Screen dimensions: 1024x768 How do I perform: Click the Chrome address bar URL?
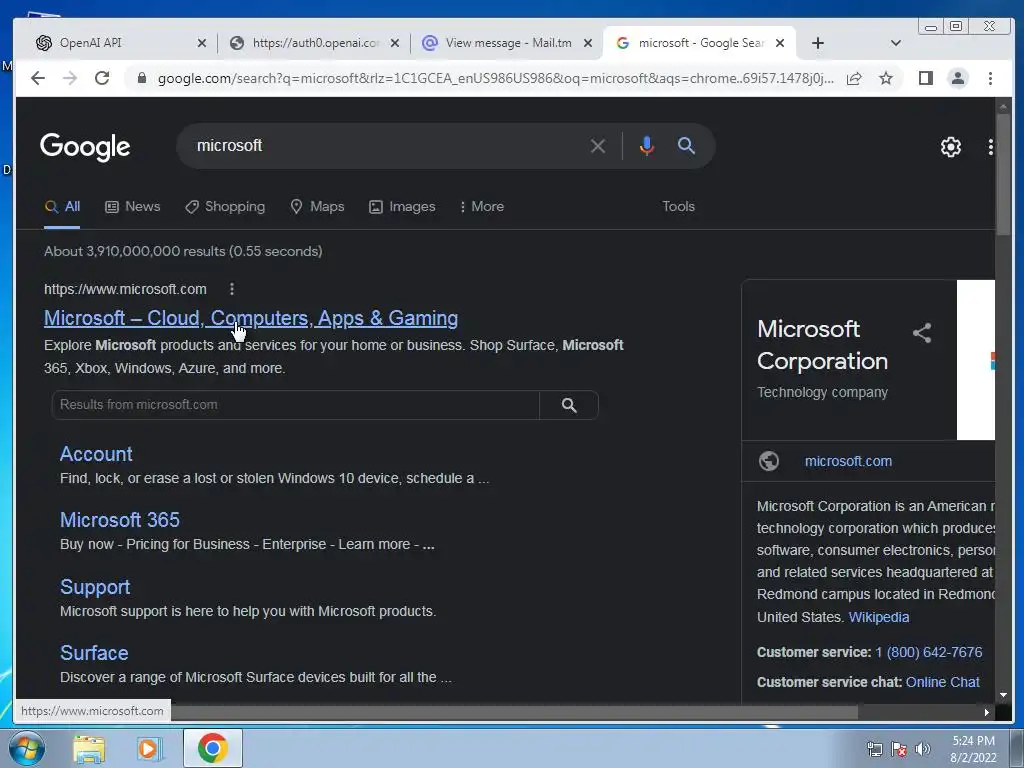(495, 78)
